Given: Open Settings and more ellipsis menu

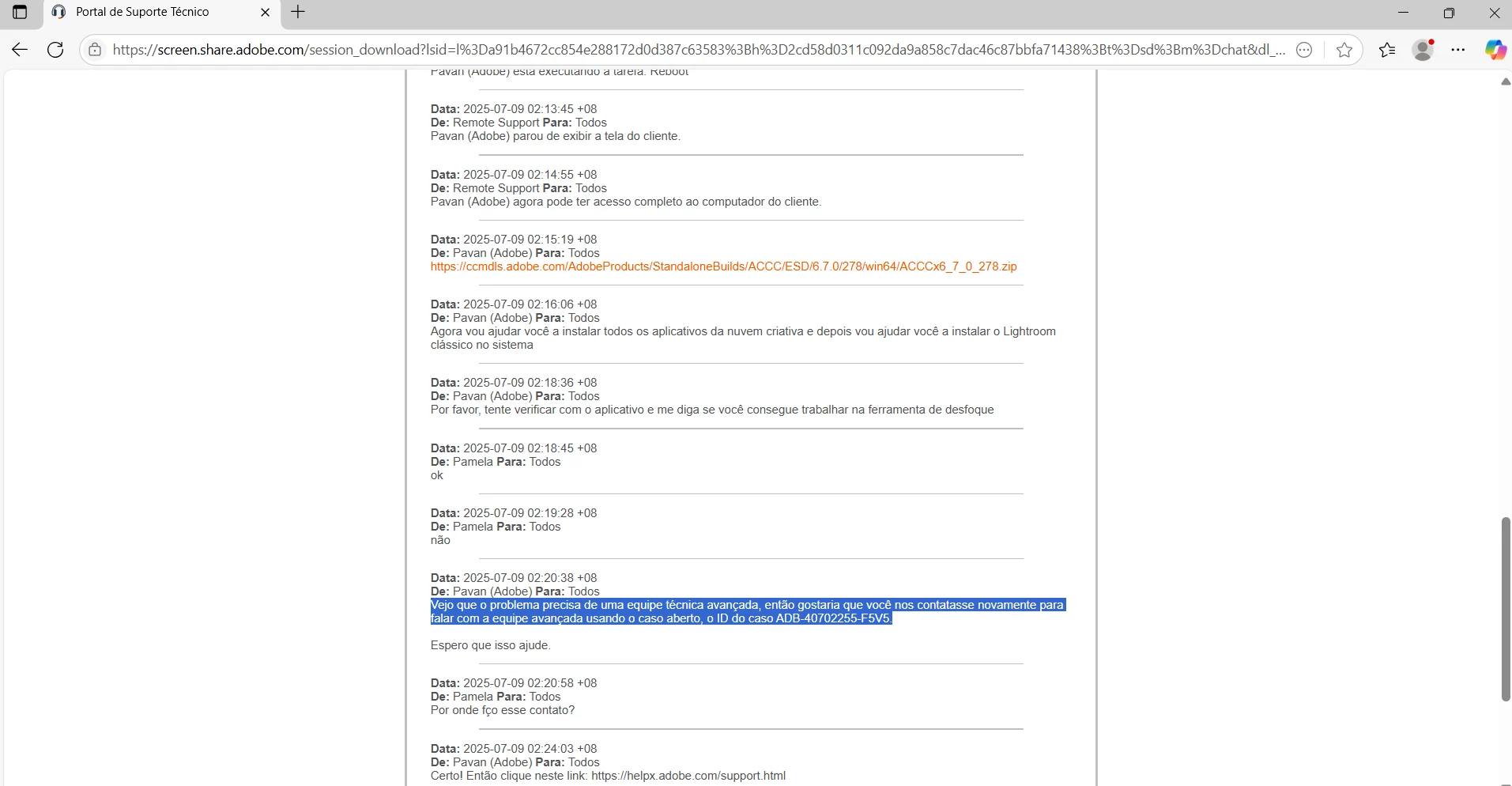Looking at the screenshot, I should (x=1459, y=50).
